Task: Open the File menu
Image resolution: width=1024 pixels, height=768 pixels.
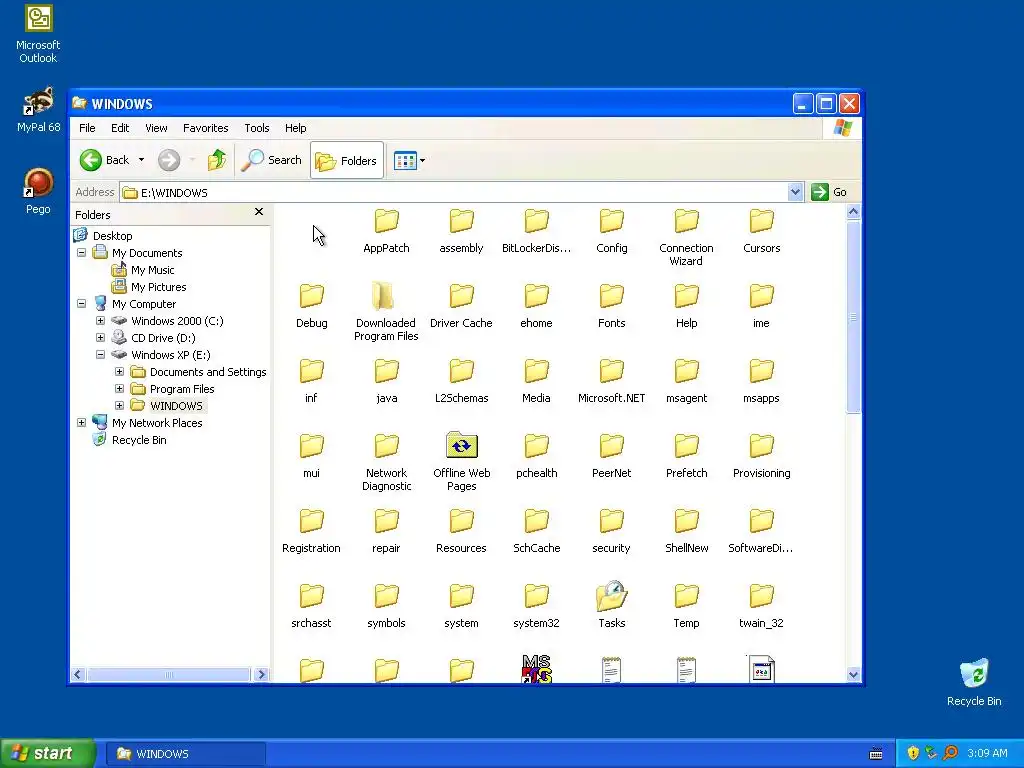Action: (87, 128)
